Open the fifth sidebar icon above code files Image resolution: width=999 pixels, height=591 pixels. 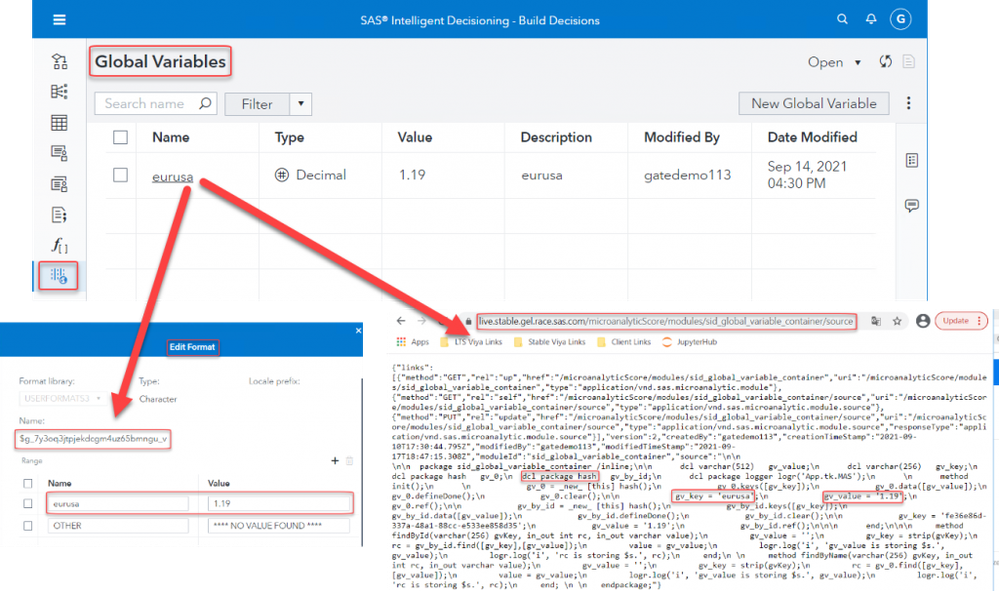pos(59,184)
